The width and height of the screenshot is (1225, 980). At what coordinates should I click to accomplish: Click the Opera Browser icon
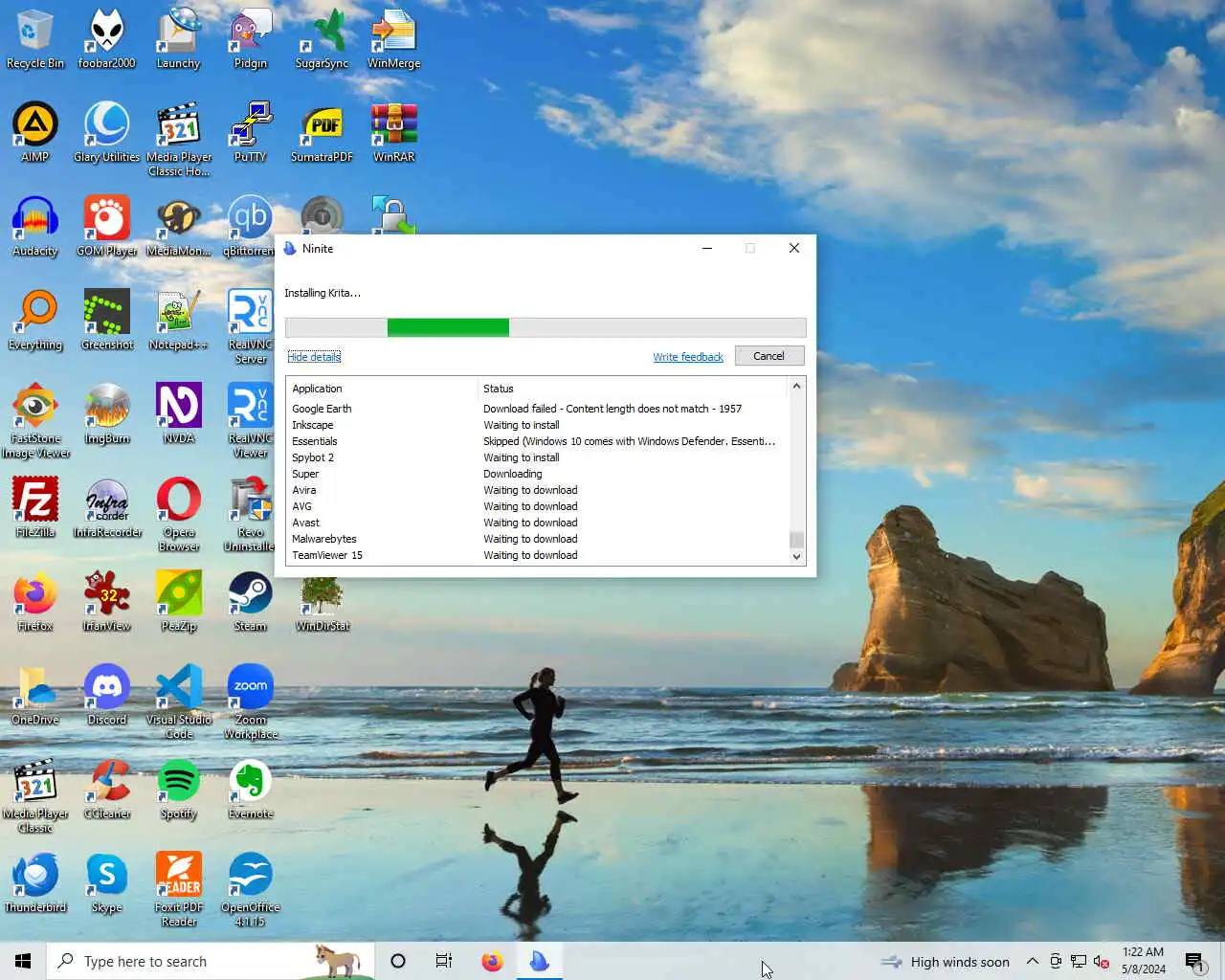(x=178, y=514)
